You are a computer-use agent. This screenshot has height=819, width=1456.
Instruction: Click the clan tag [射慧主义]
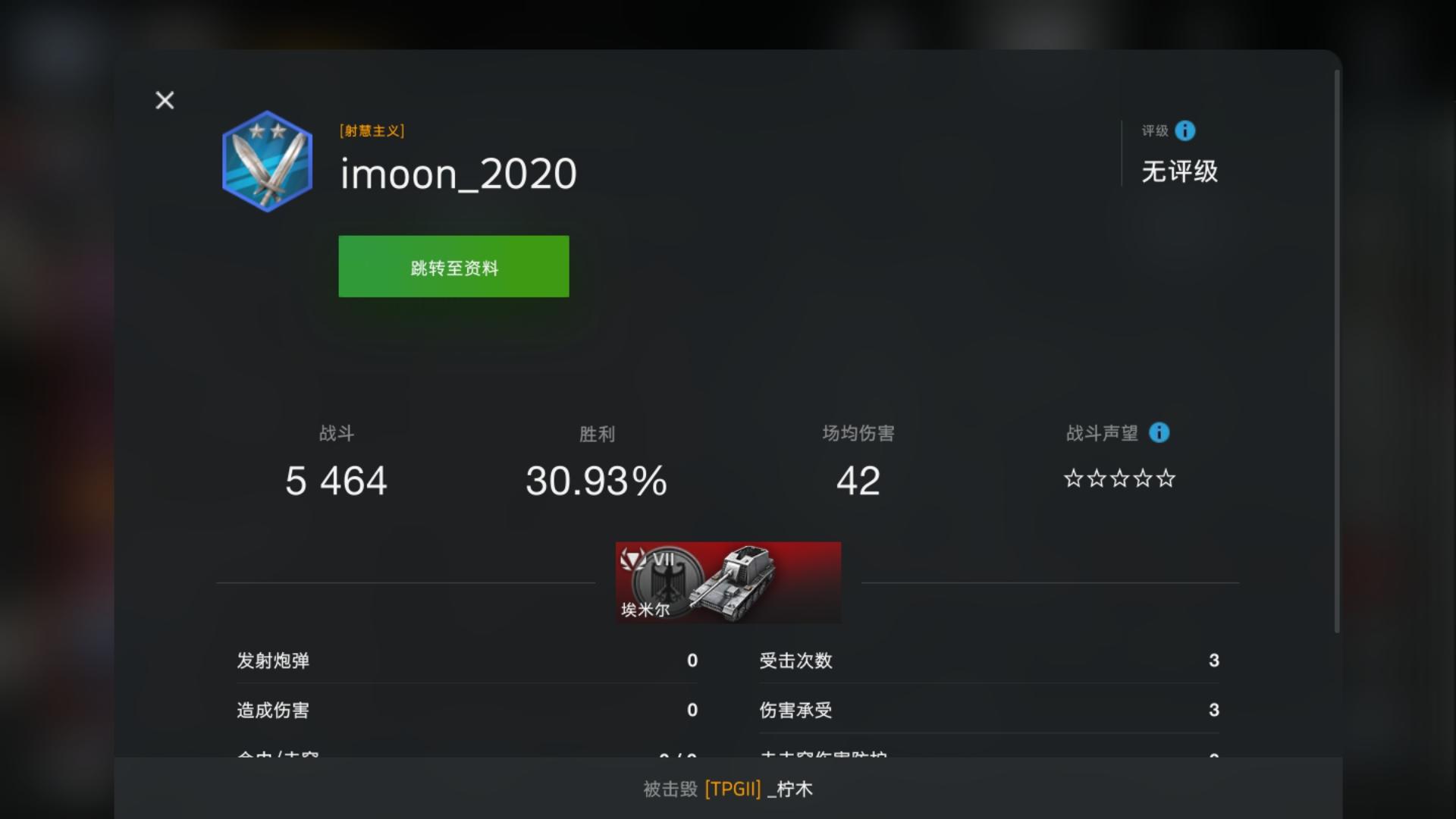[x=372, y=130]
